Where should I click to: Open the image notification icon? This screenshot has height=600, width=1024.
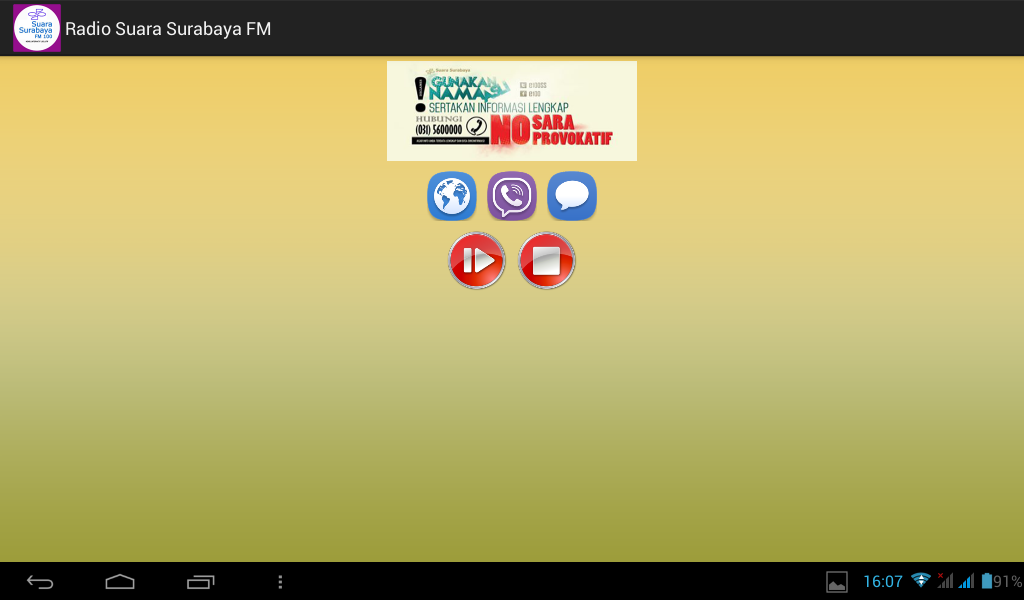[x=837, y=582]
